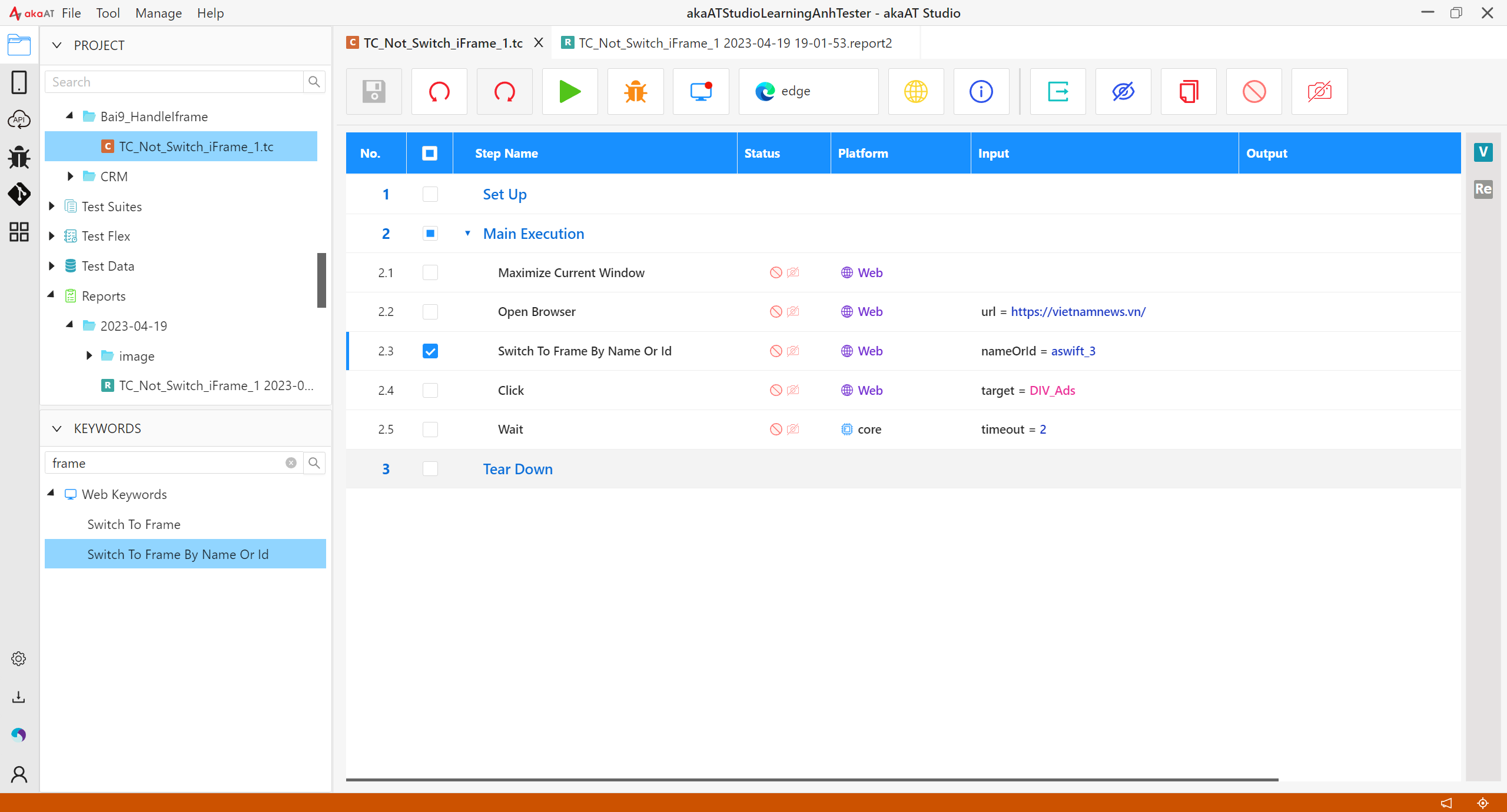Toggle the crossed-eye visibility toolbar icon

1123,91
